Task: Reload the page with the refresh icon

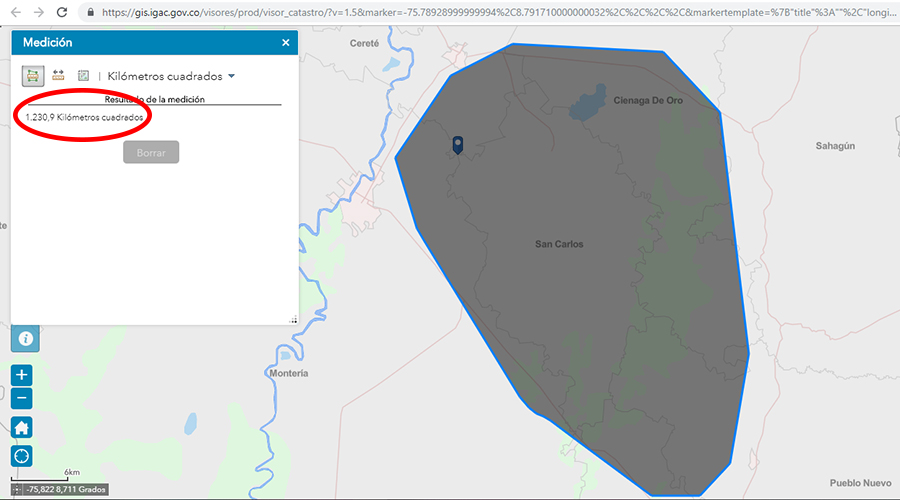Action: click(62, 12)
